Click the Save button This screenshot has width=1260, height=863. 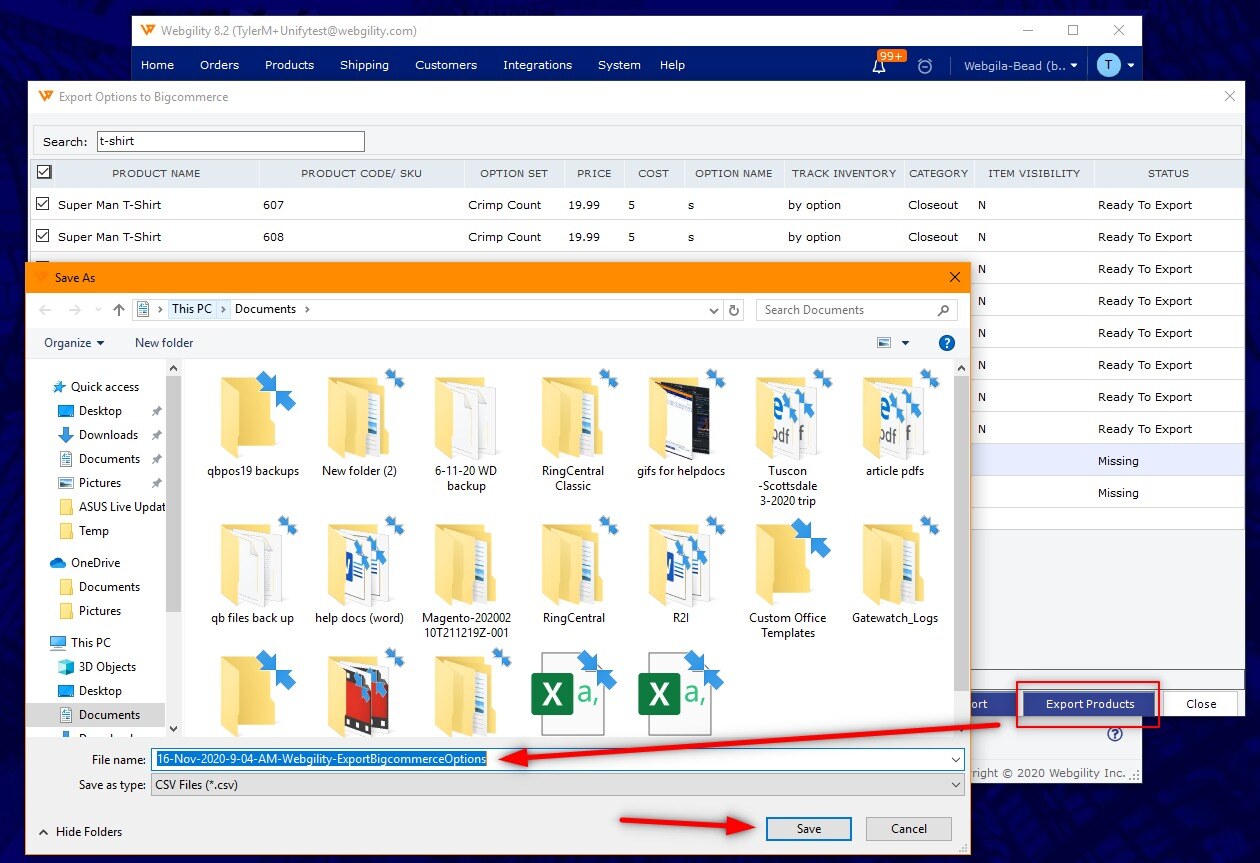click(808, 829)
